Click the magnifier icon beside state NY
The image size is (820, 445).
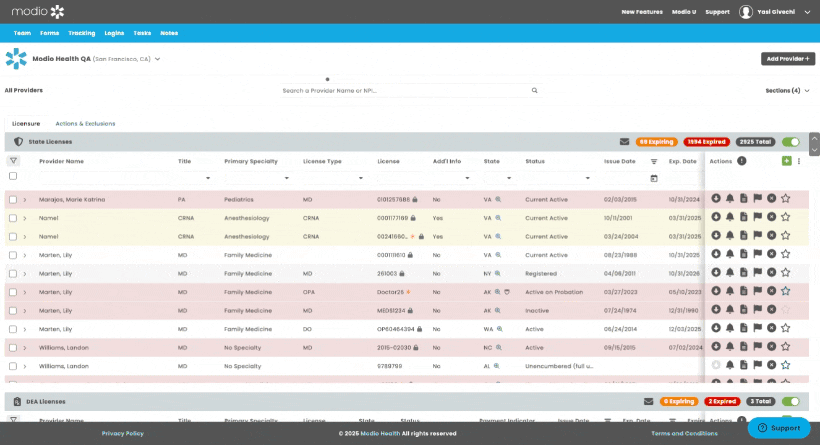click(x=498, y=273)
